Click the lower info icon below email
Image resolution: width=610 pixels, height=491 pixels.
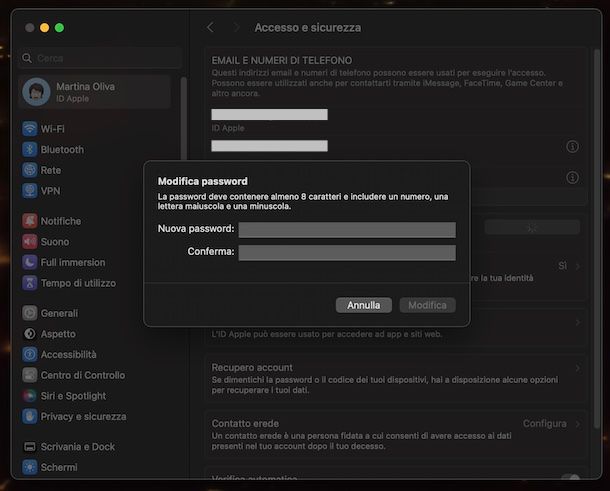tap(572, 177)
